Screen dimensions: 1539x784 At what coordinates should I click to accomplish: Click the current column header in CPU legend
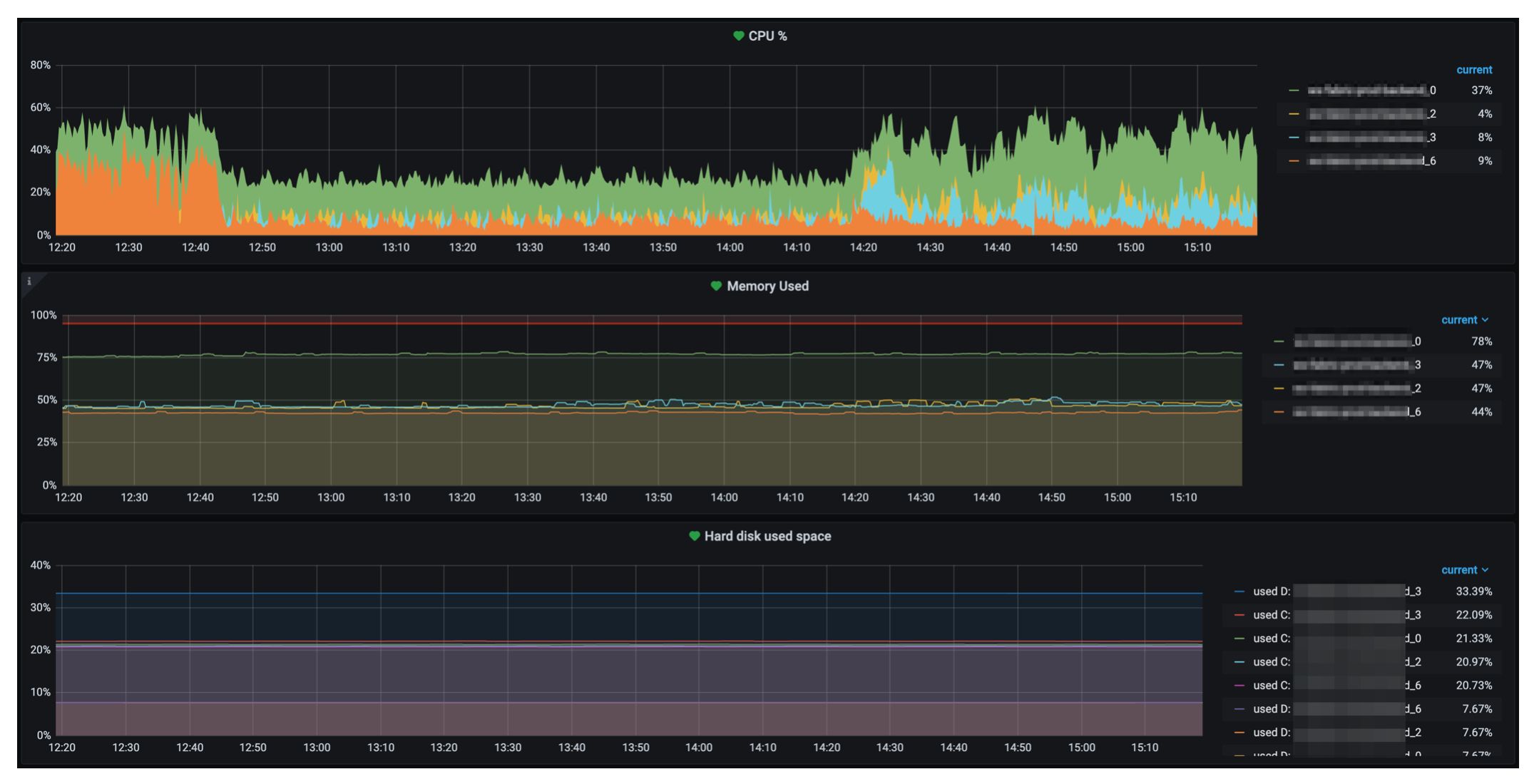pyautogui.click(x=1473, y=70)
